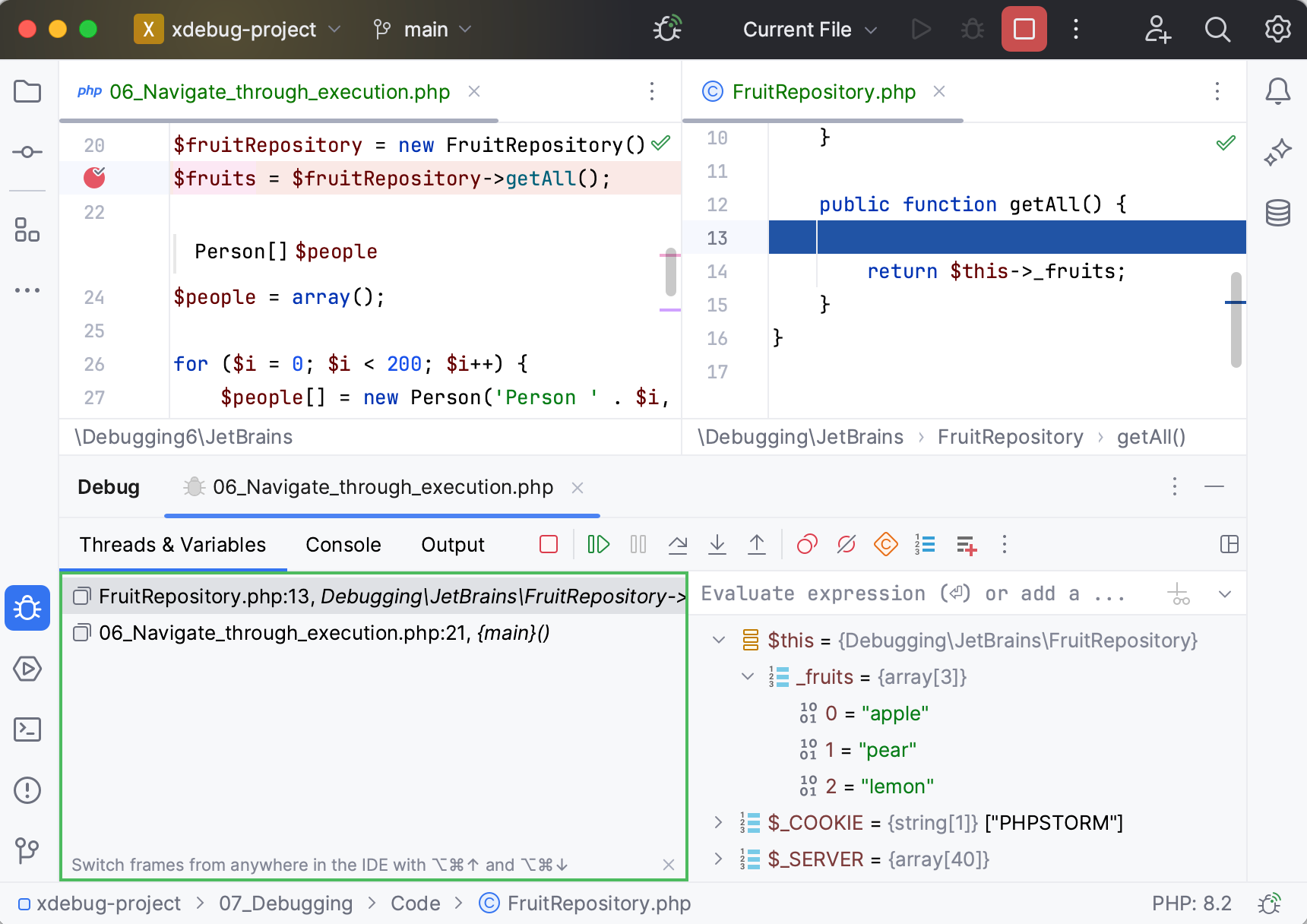Viewport: 1307px width, 924px height.
Task: Toggle Mute Breakpoints in debug toolbar
Action: pos(847,544)
